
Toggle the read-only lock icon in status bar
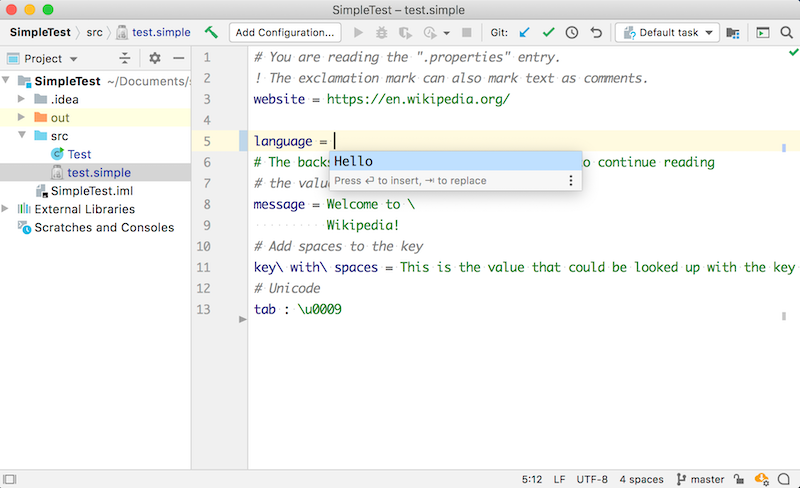[739, 479]
